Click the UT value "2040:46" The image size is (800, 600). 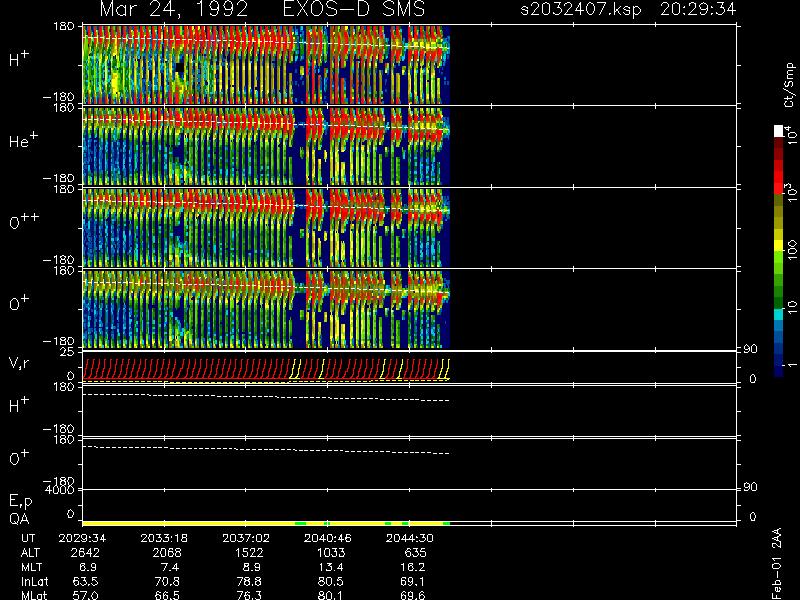coord(328,538)
